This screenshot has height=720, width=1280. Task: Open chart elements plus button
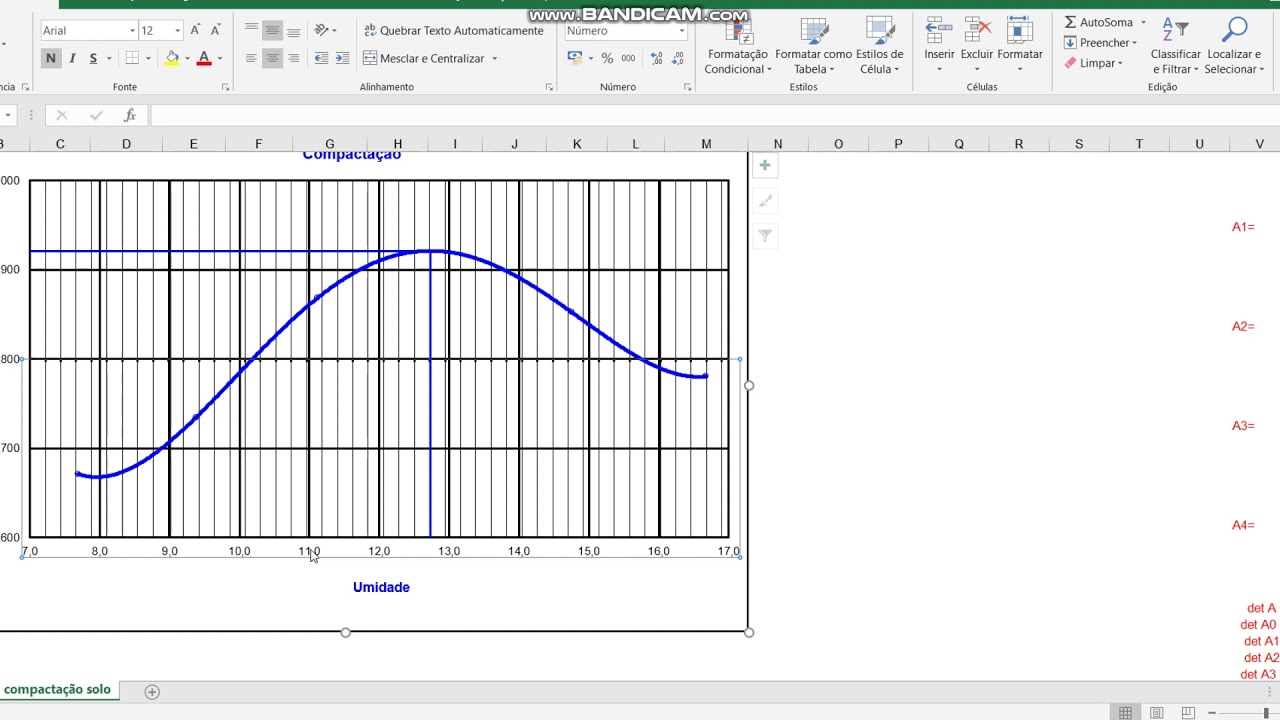point(765,166)
